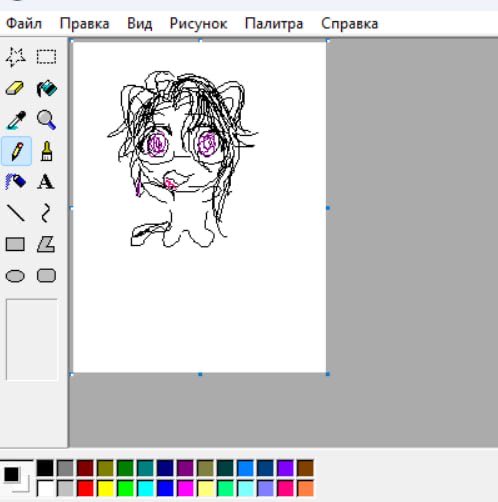Viewport: 498px width, 502px height.
Task: Select the rectangular Select tool
Action: click(46, 57)
